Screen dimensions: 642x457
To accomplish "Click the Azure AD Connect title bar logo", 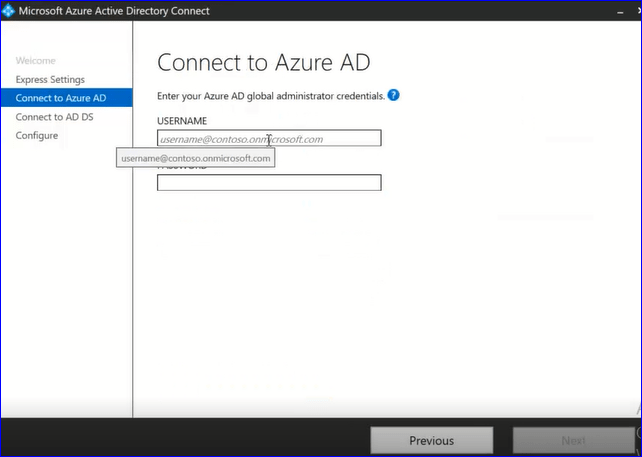I will pos(8,11).
